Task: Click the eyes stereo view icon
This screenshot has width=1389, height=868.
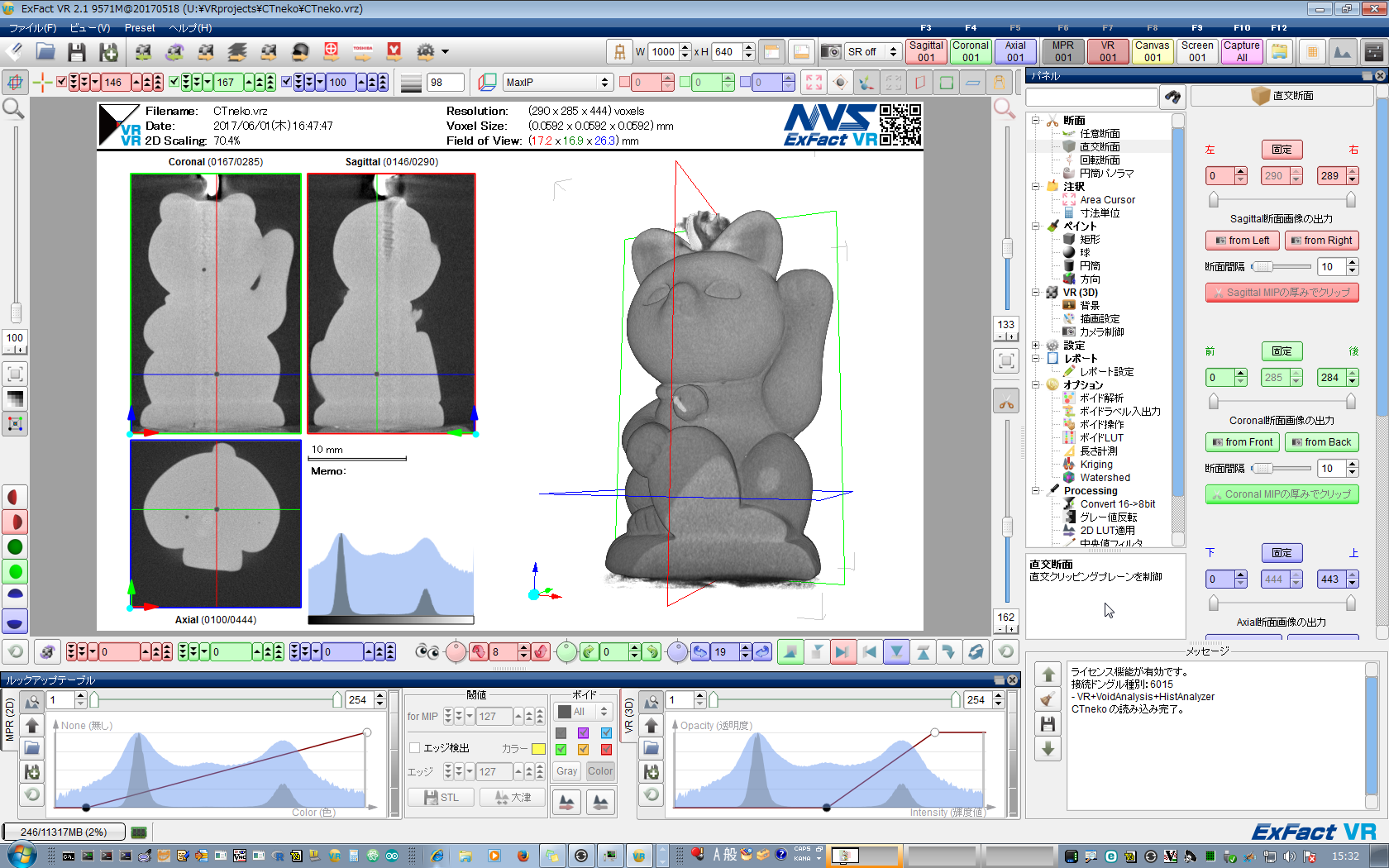Action: pyautogui.click(x=427, y=652)
